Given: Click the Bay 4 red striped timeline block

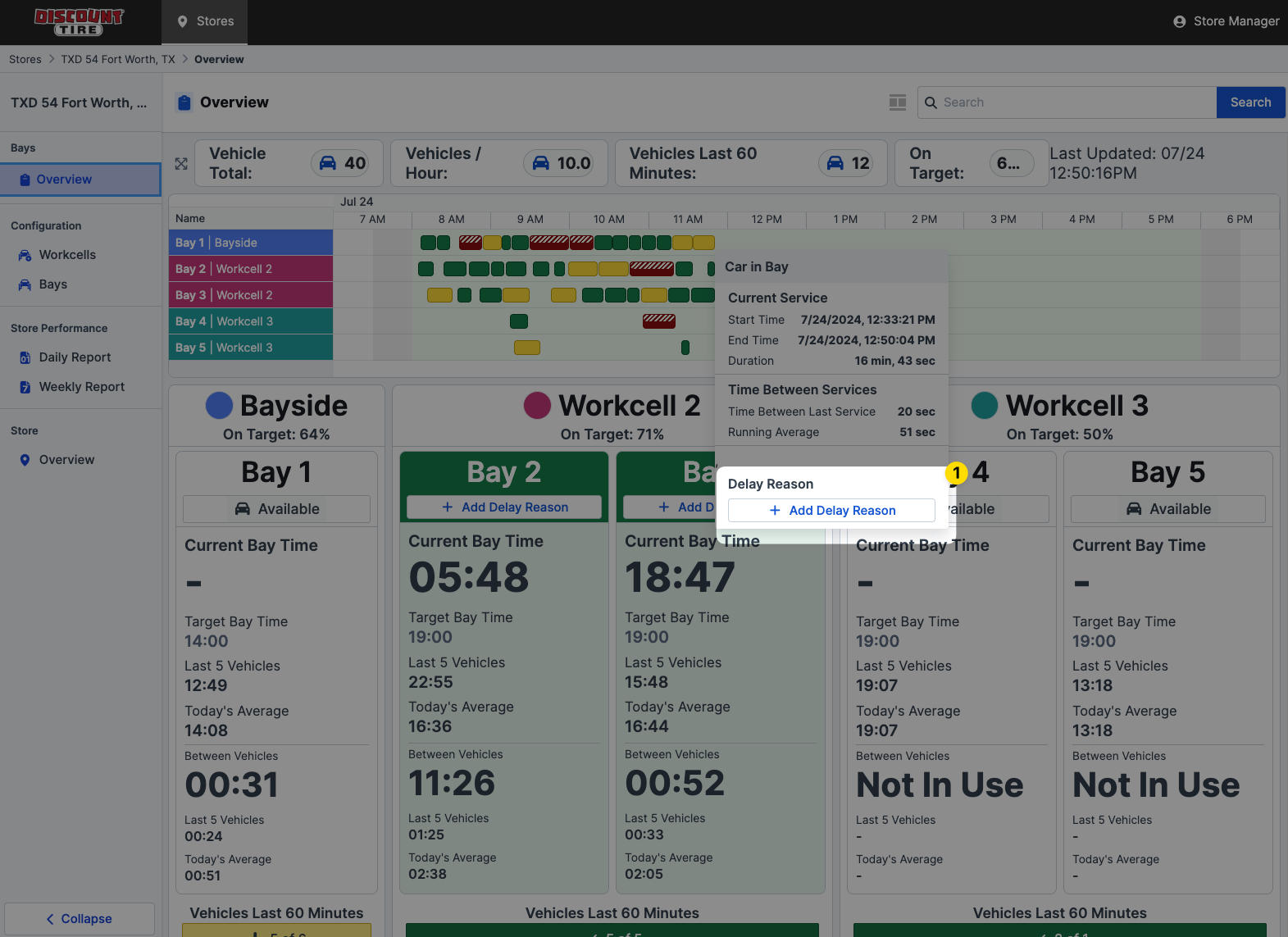Looking at the screenshot, I should click(x=658, y=321).
